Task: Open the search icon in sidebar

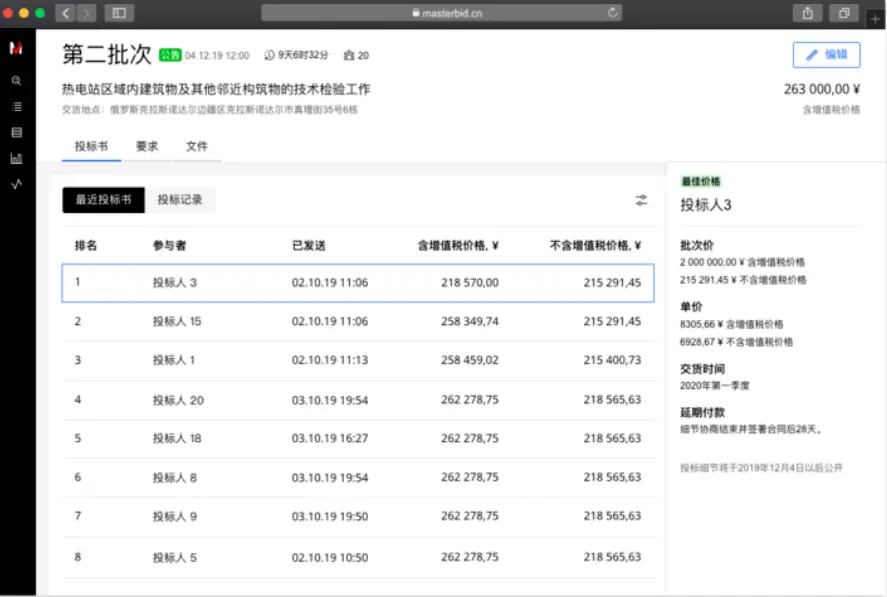Action: pos(16,81)
